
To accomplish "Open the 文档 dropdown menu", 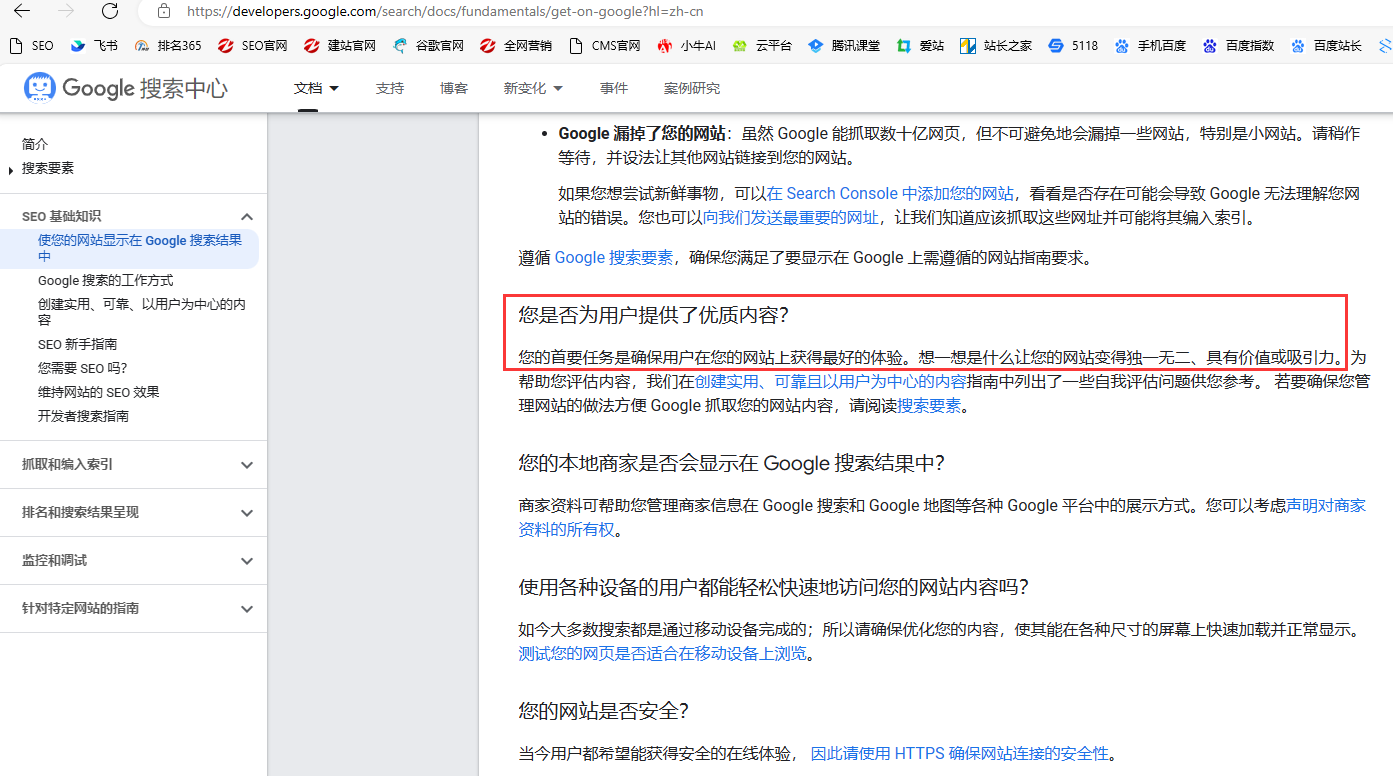I will tap(316, 88).
